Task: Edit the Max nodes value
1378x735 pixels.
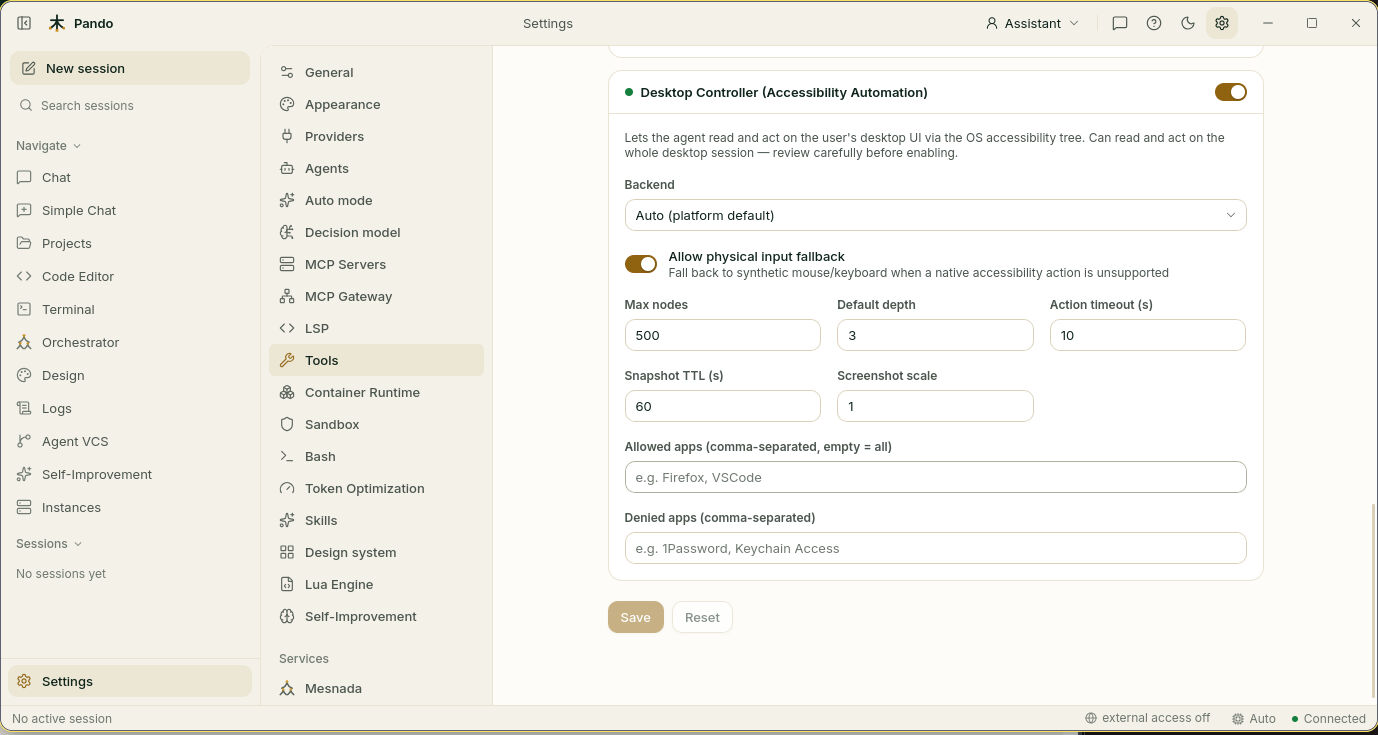Action: [722, 335]
